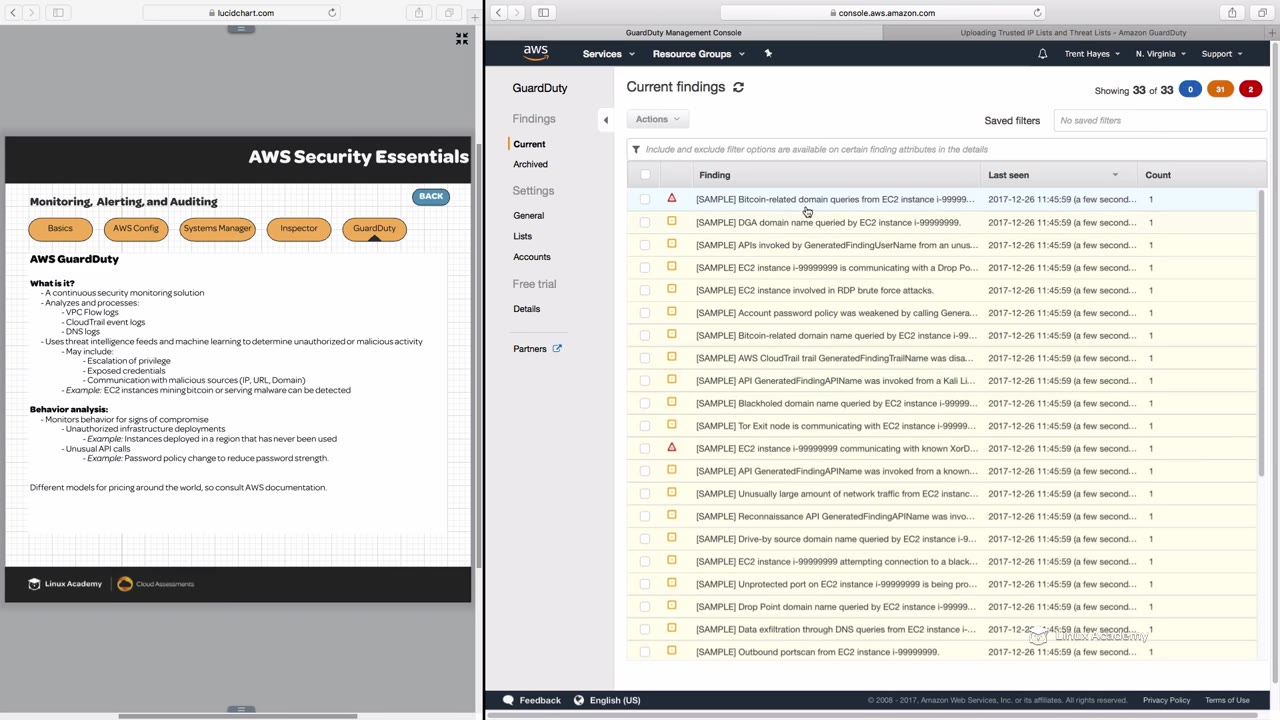Switch to the GuardDuty Management Console tab

(x=684, y=32)
